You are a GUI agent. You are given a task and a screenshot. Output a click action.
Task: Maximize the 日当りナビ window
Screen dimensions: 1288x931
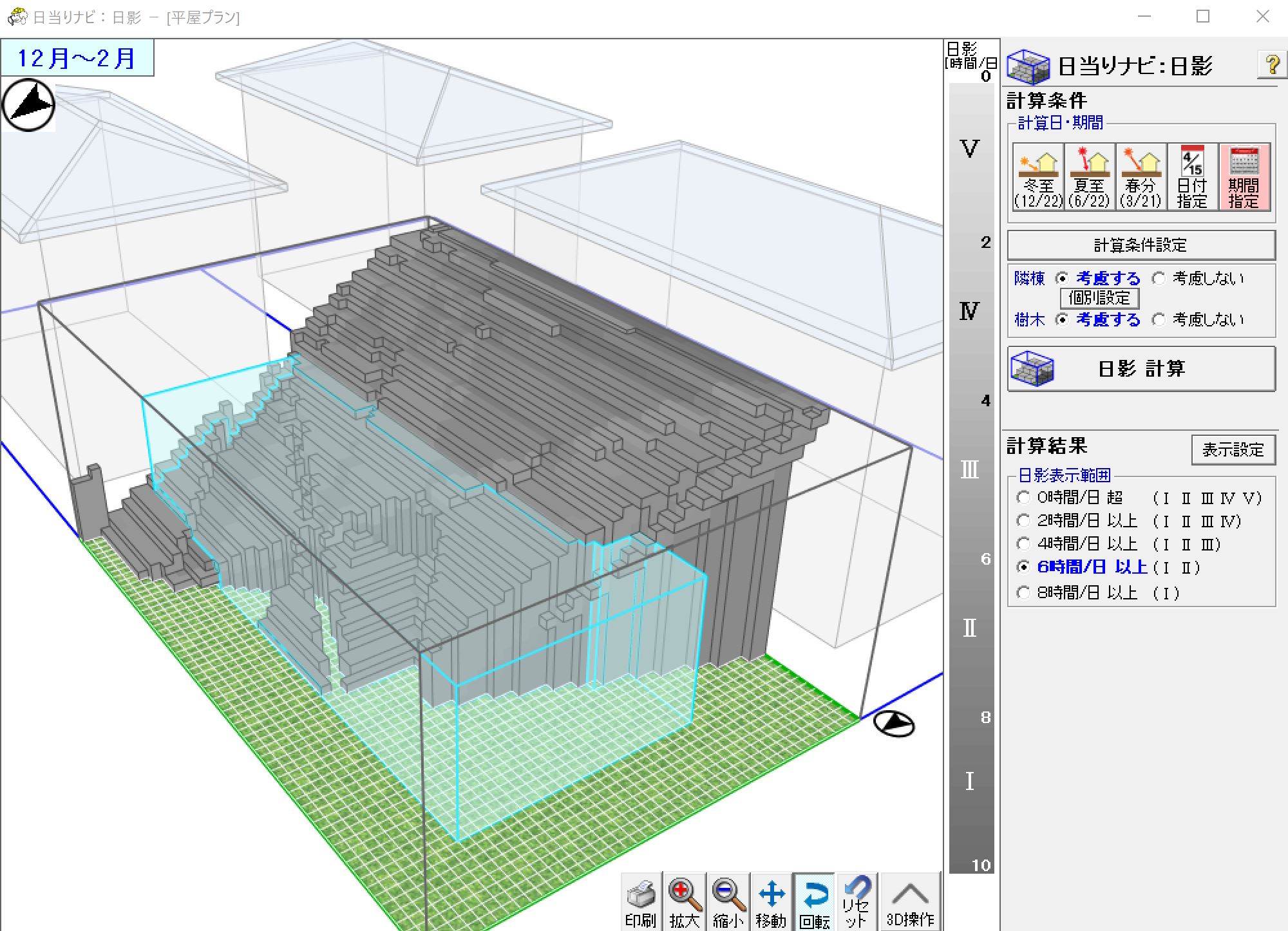coord(1203,17)
